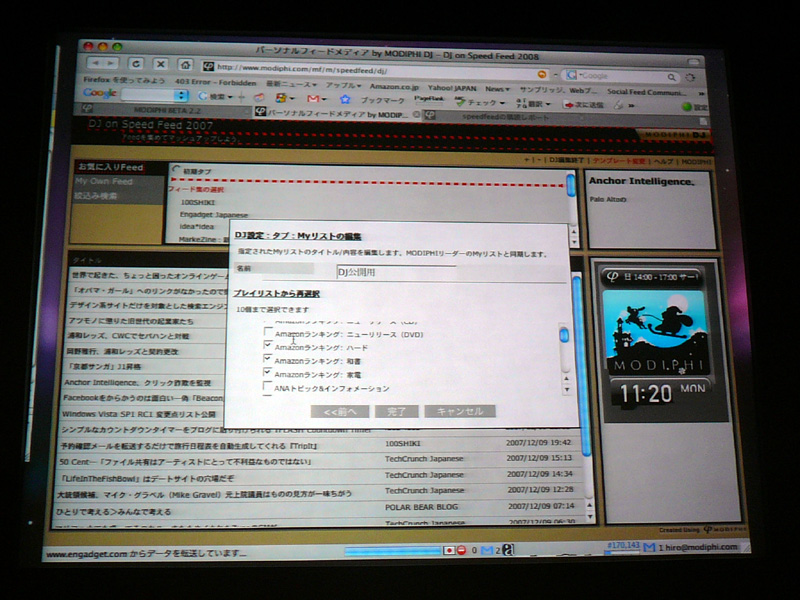Expand the Google toolbar overflow chevron
Image resolution: width=800 pixels, height=600 pixels.
632,106
